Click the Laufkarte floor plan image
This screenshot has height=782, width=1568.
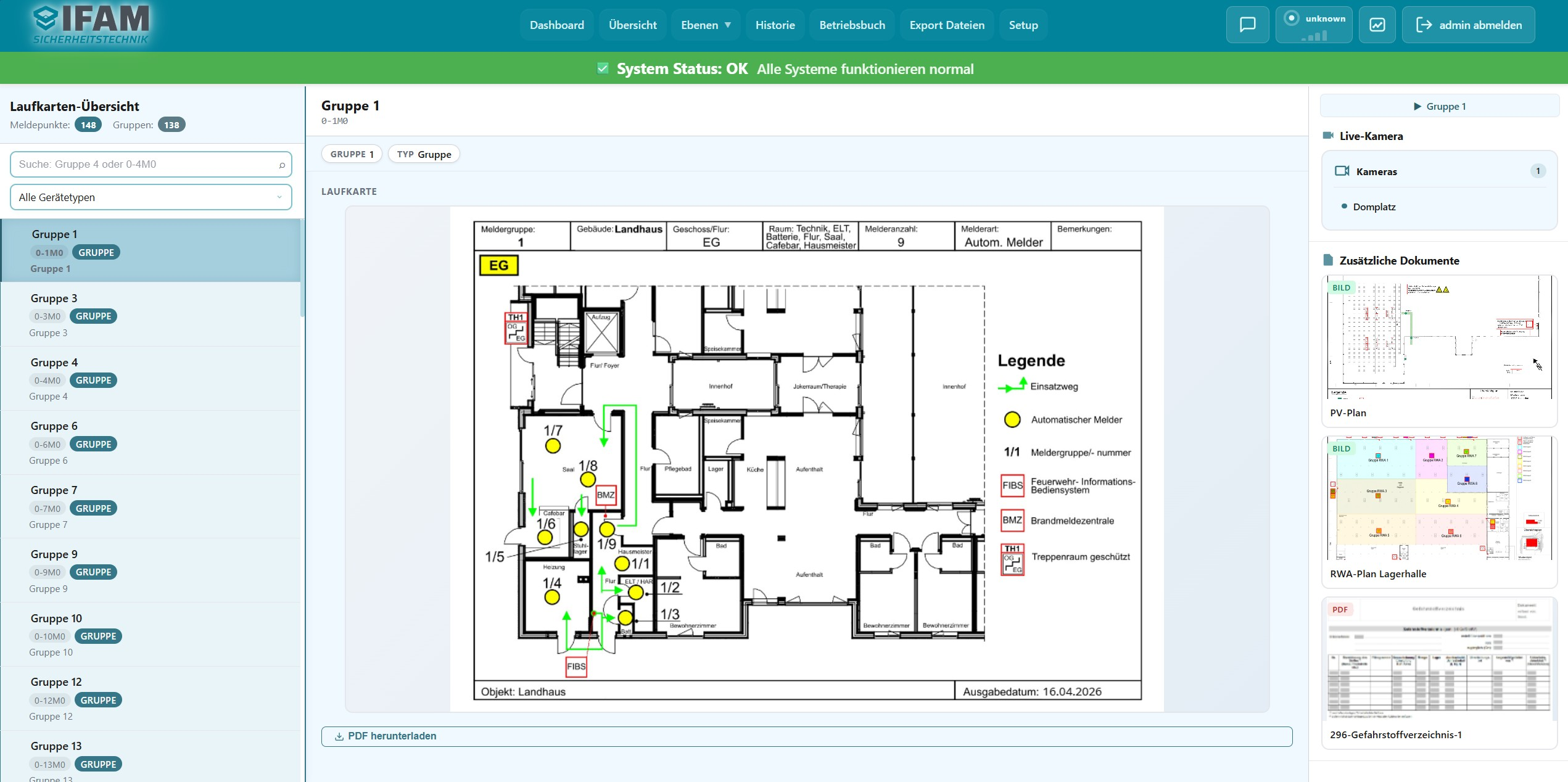(807, 459)
